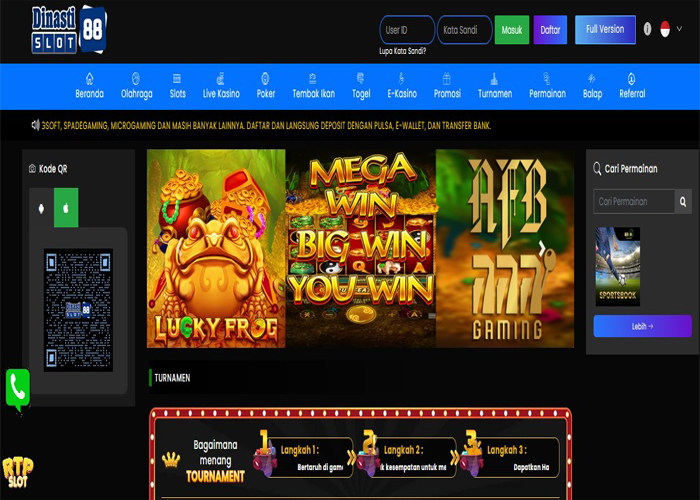Open Olahraga sports icon
The height and width of the screenshot is (500, 700).
pos(136,79)
